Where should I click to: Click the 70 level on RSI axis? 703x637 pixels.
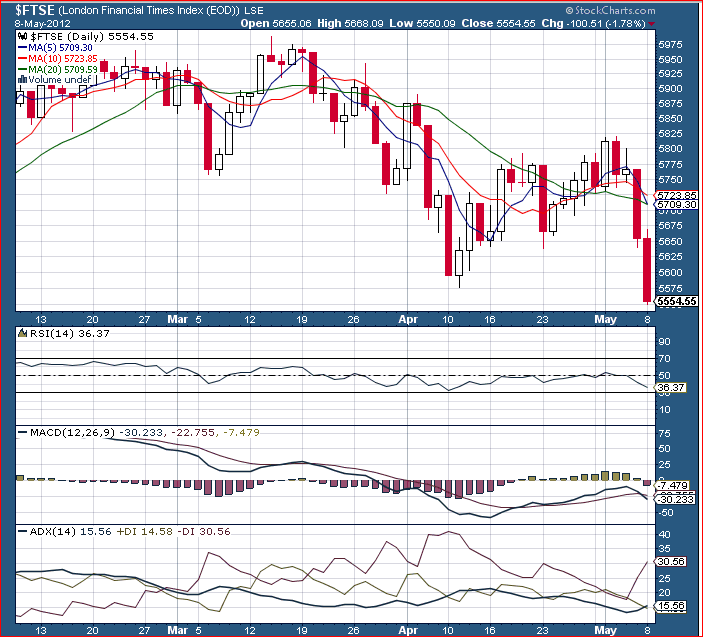664,359
